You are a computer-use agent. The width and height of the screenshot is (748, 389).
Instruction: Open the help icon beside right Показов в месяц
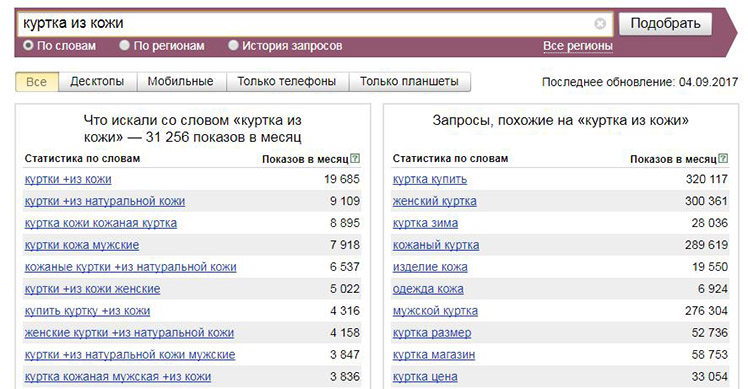pos(723,158)
